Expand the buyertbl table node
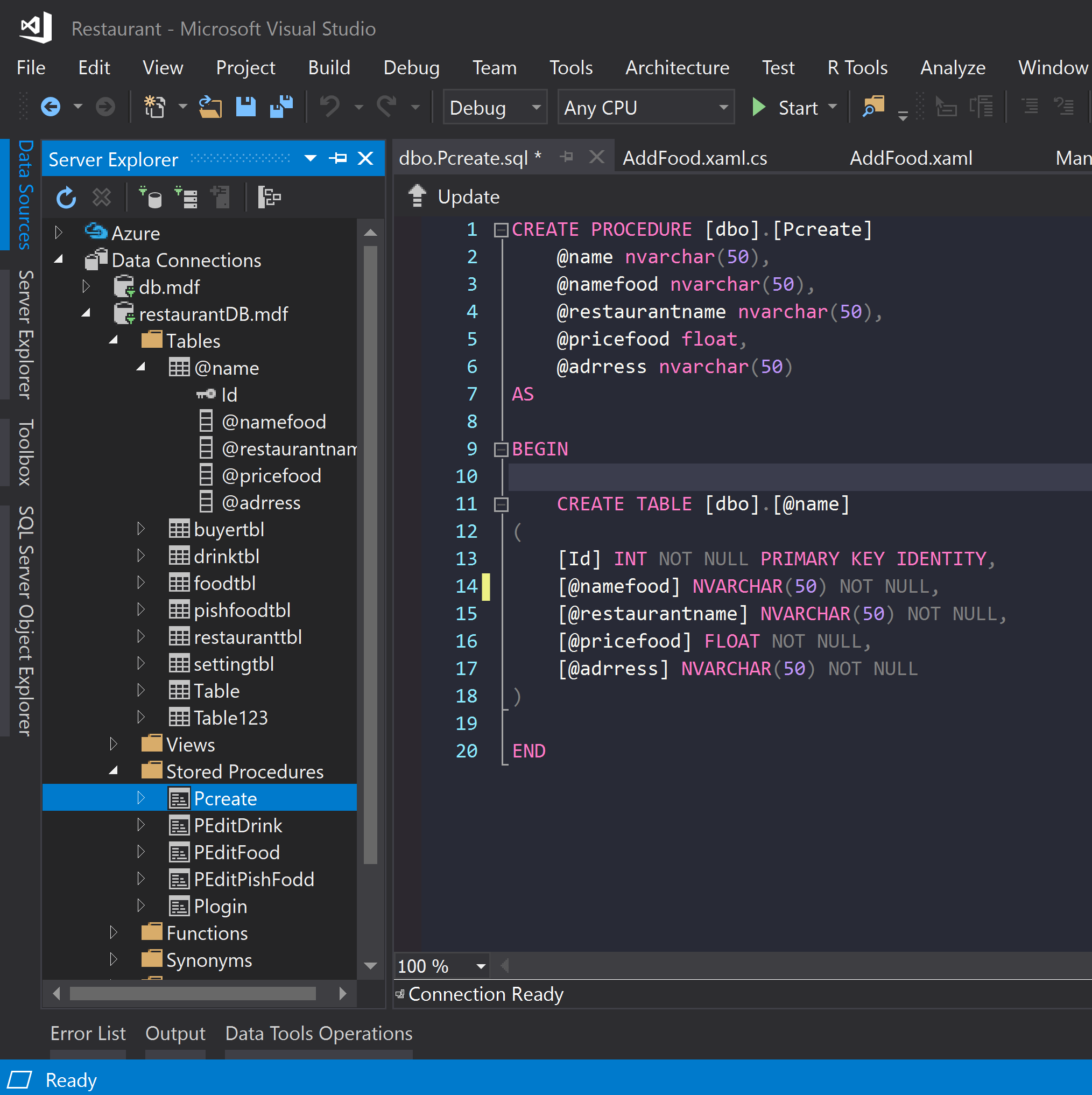This screenshot has width=1092, height=1095. coord(141,529)
